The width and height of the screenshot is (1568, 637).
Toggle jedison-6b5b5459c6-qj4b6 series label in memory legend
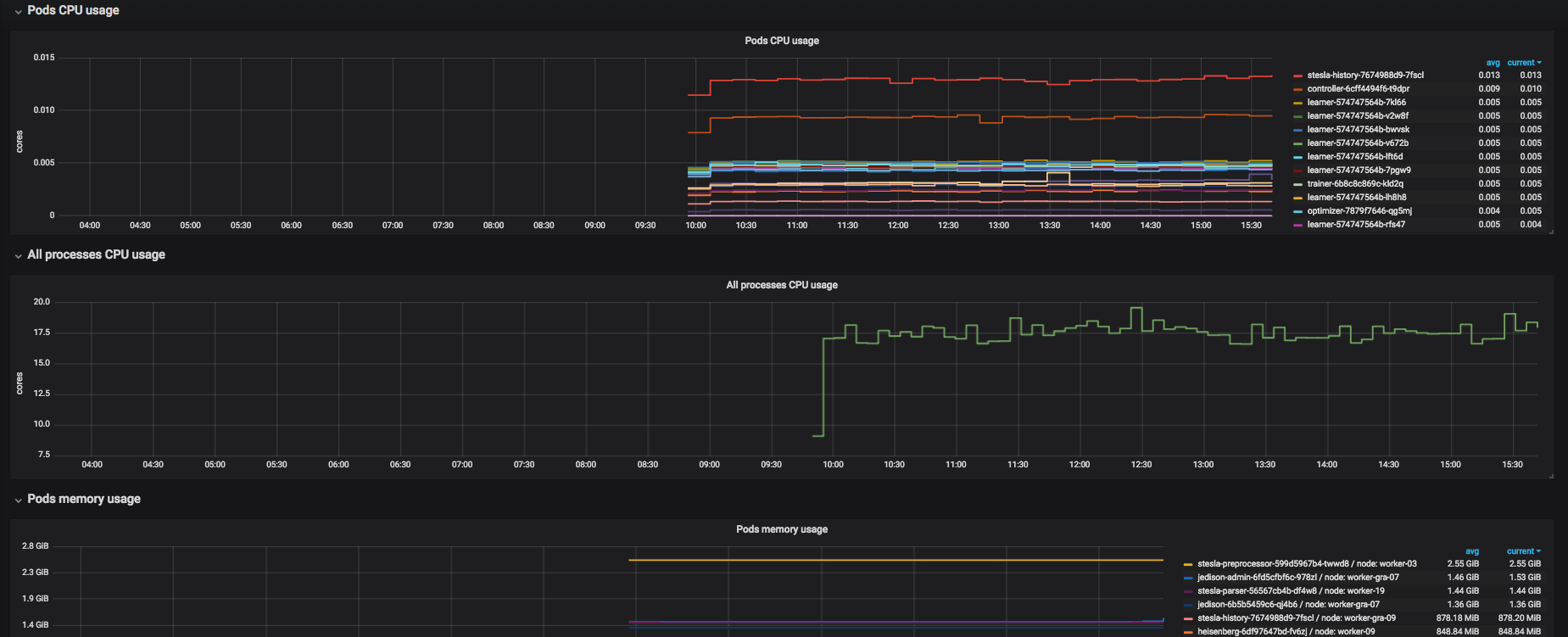point(1288,605)
